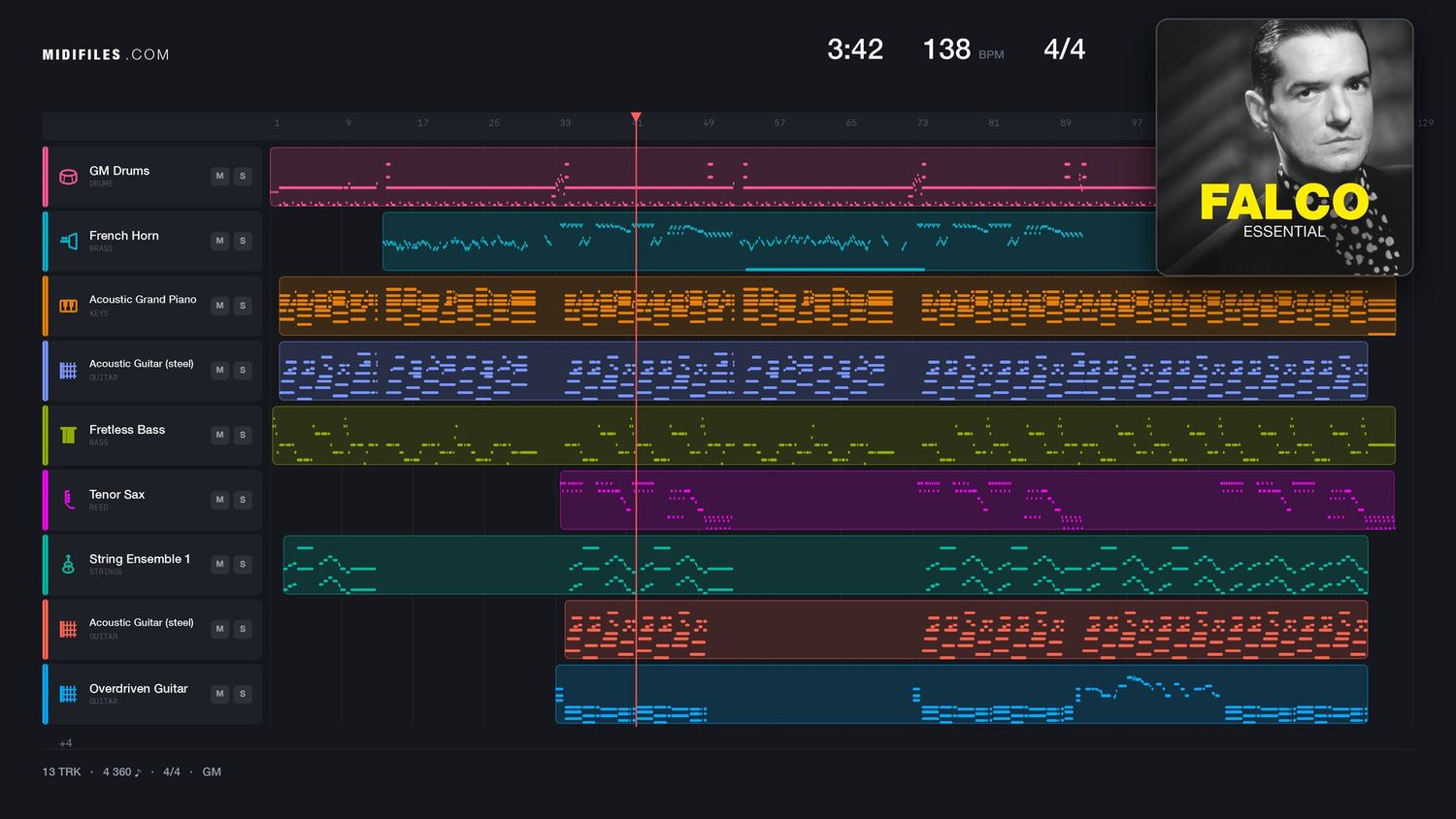Click the Fretless Bass icon

click(68, 435)
